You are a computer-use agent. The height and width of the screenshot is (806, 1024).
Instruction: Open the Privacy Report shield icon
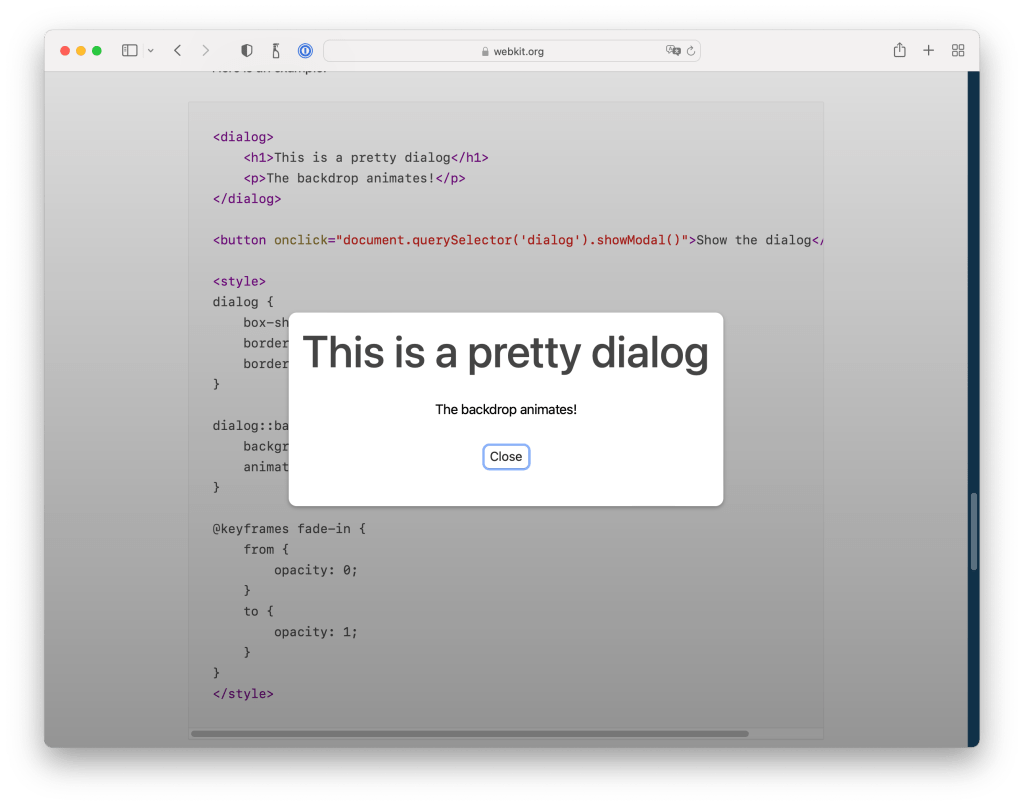click(x=246, y=50)
